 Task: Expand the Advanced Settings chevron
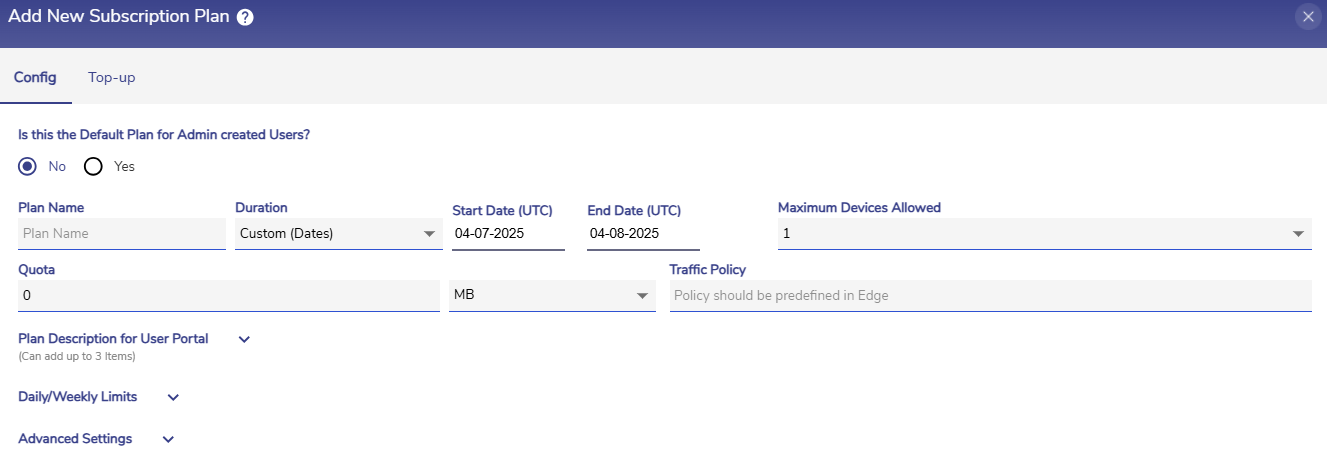(x=168, y=439)
